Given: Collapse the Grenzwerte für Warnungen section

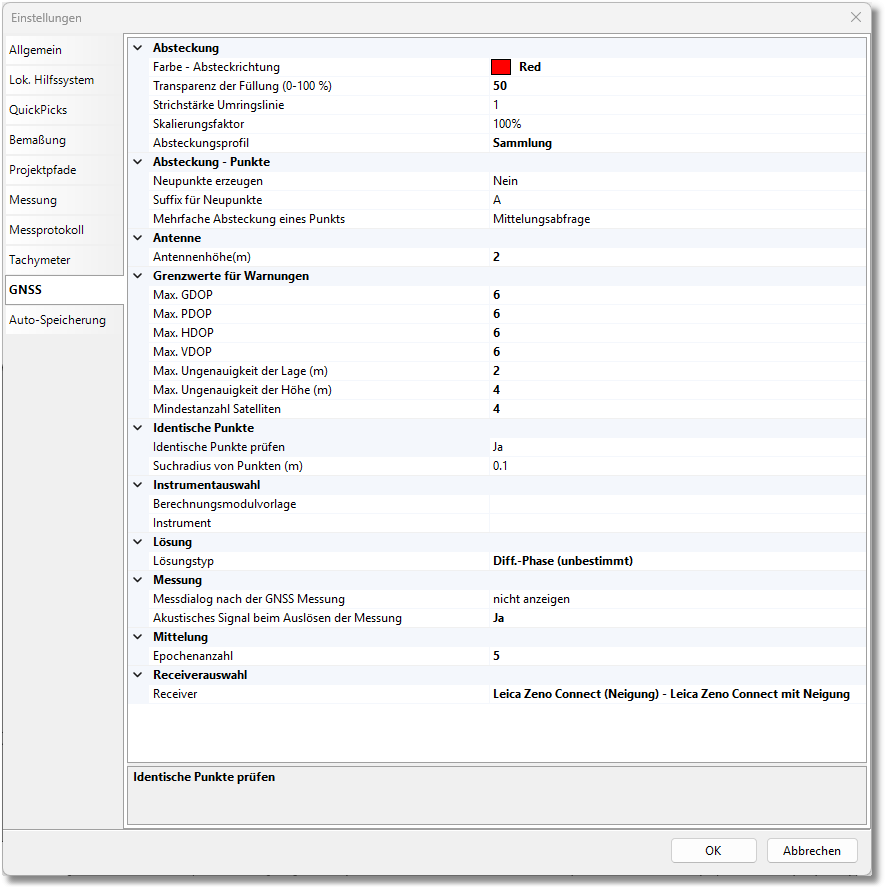Looking at the screenshot, I should coord(138,276).
